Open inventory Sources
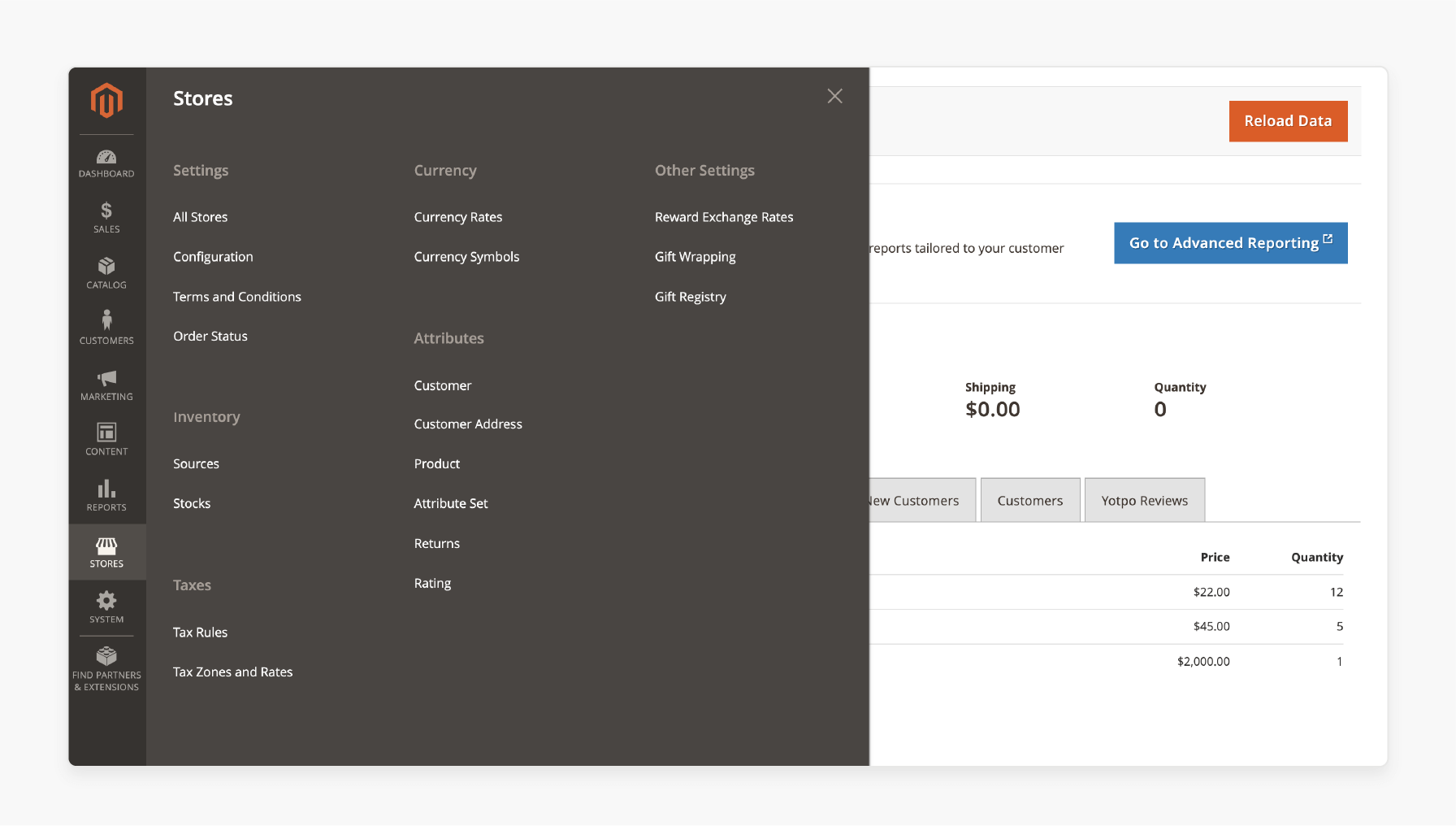Screen dimensions: 1456x826 pyautogui.click(x=196, y=464)
